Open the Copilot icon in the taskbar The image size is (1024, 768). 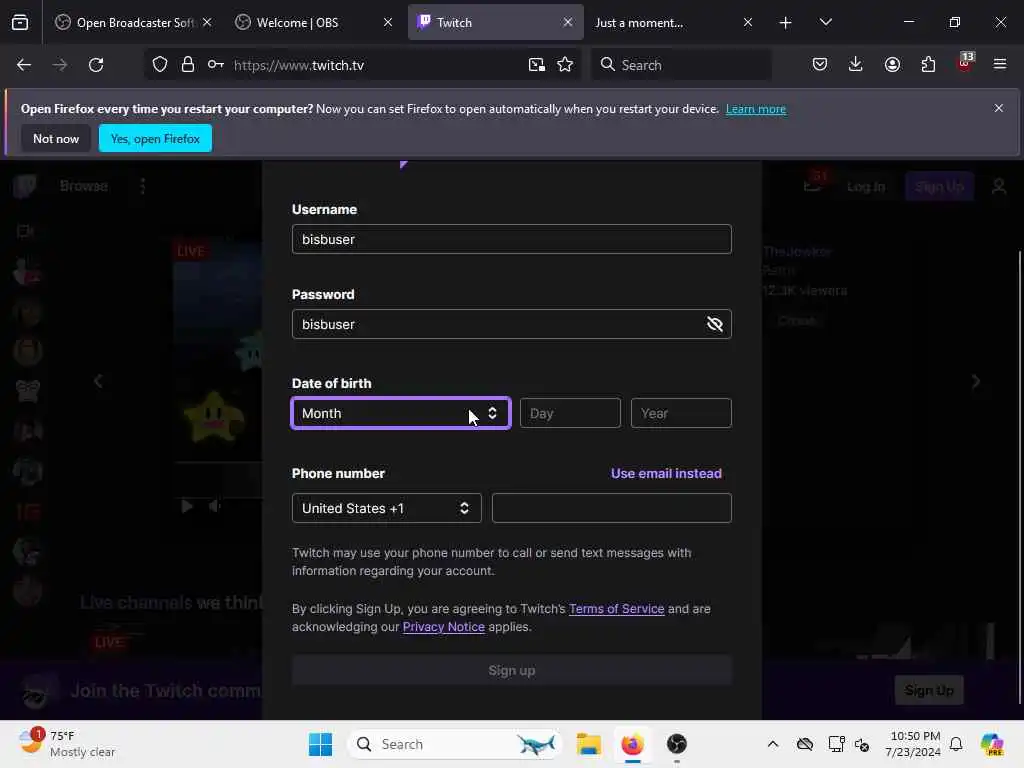click(x=991, y=744)
